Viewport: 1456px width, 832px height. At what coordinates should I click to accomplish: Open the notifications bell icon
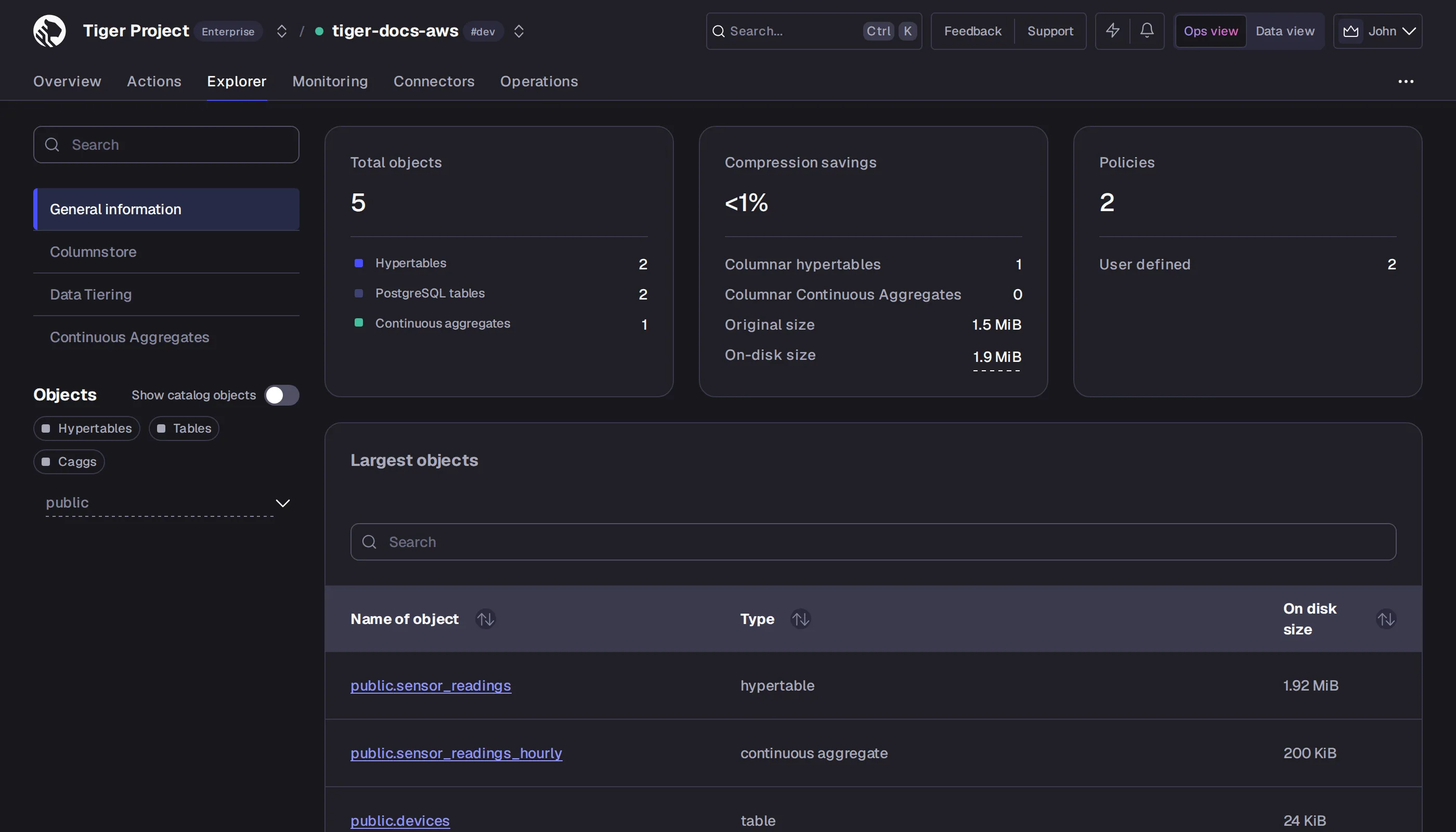[1147, 31]
